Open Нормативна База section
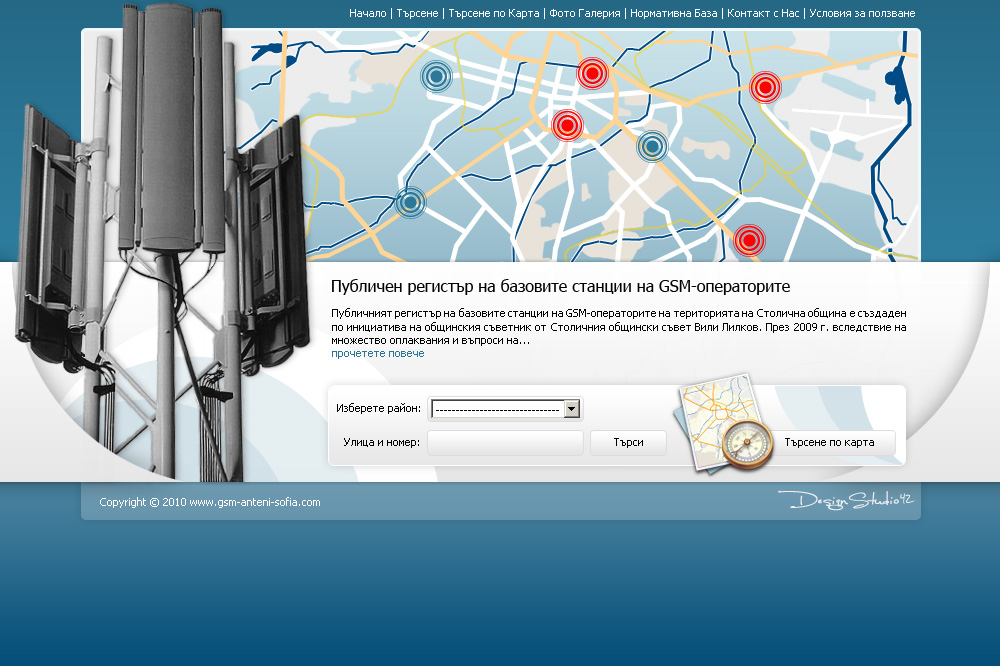 pos(673,13)
